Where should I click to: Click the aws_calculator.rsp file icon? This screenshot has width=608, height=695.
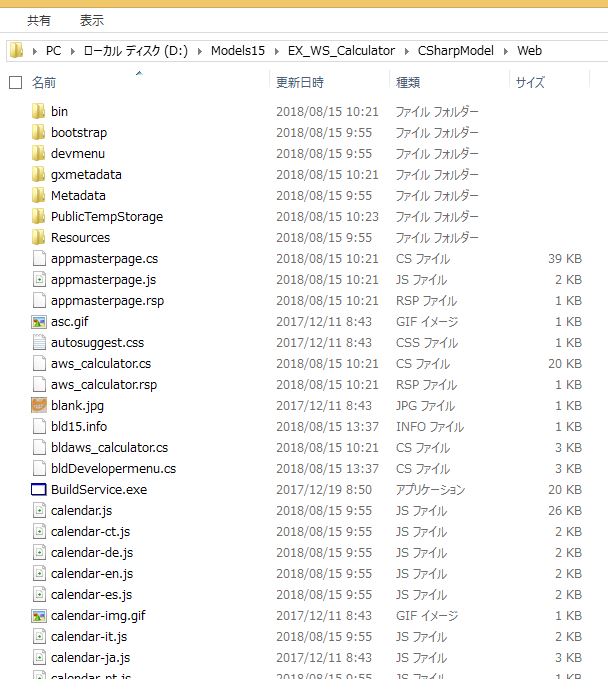click(39, 384)
